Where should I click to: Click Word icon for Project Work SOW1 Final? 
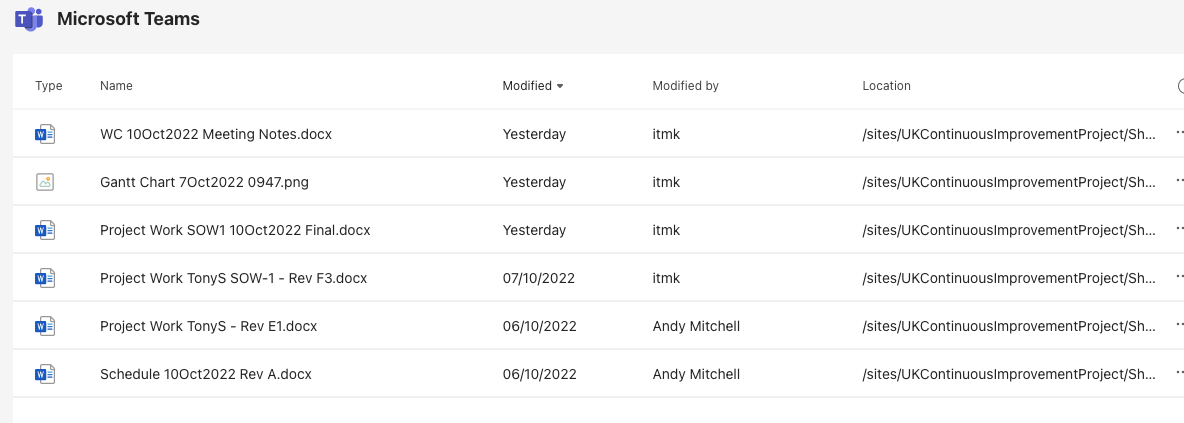tap(45, 230)
